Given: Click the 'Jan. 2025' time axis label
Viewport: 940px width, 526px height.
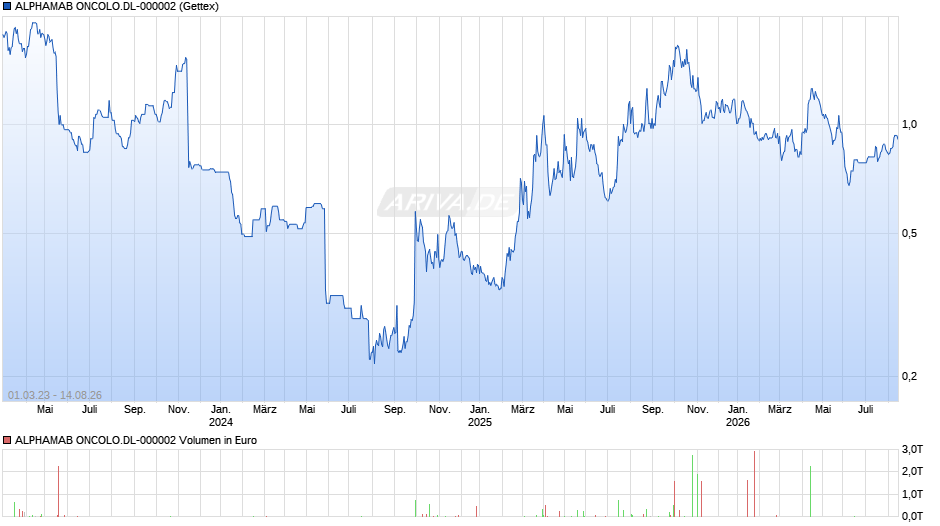Looking at the screenshot, I should point(480,416).
